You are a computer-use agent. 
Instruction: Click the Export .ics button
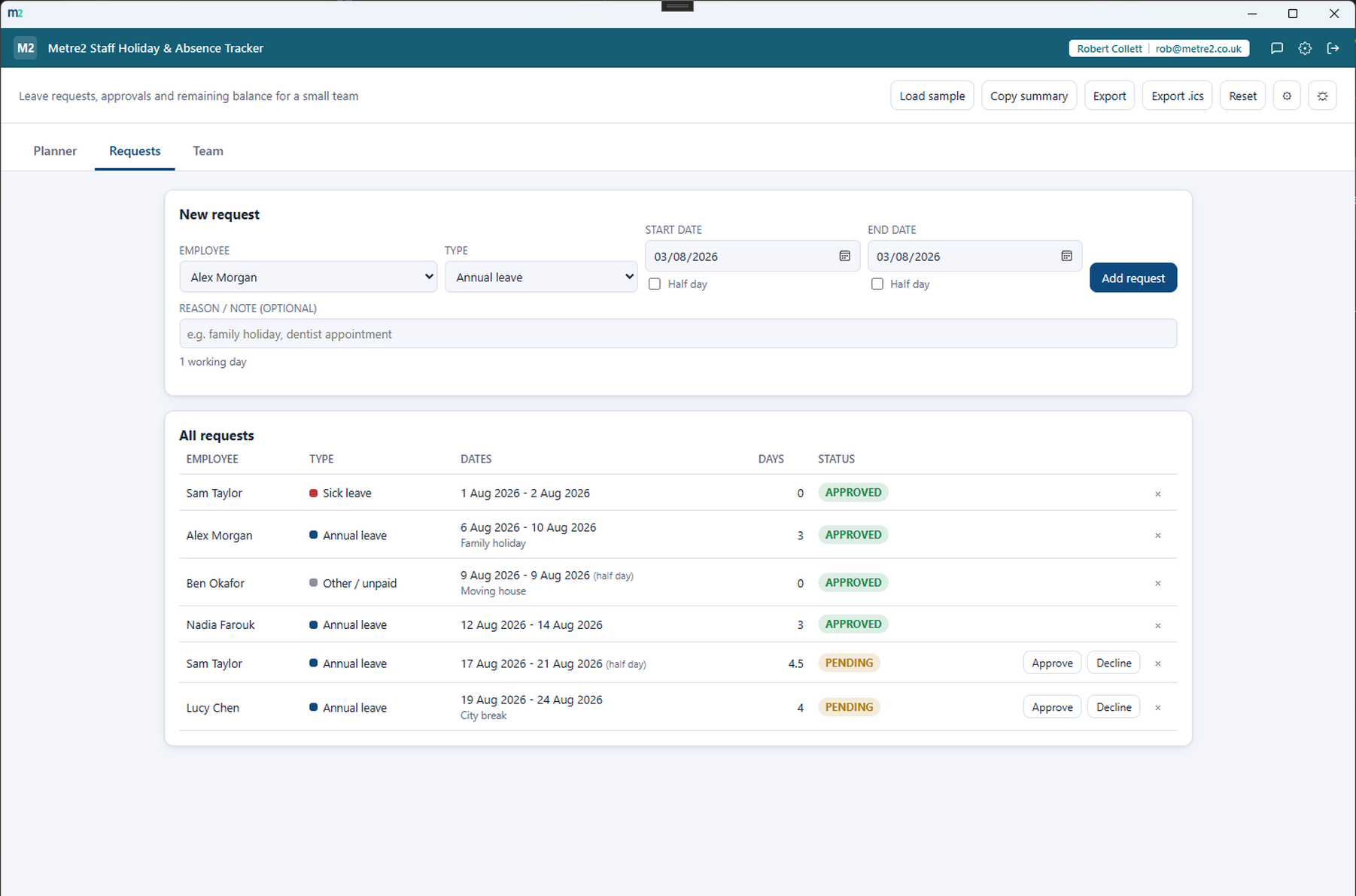pos(1177,96)
